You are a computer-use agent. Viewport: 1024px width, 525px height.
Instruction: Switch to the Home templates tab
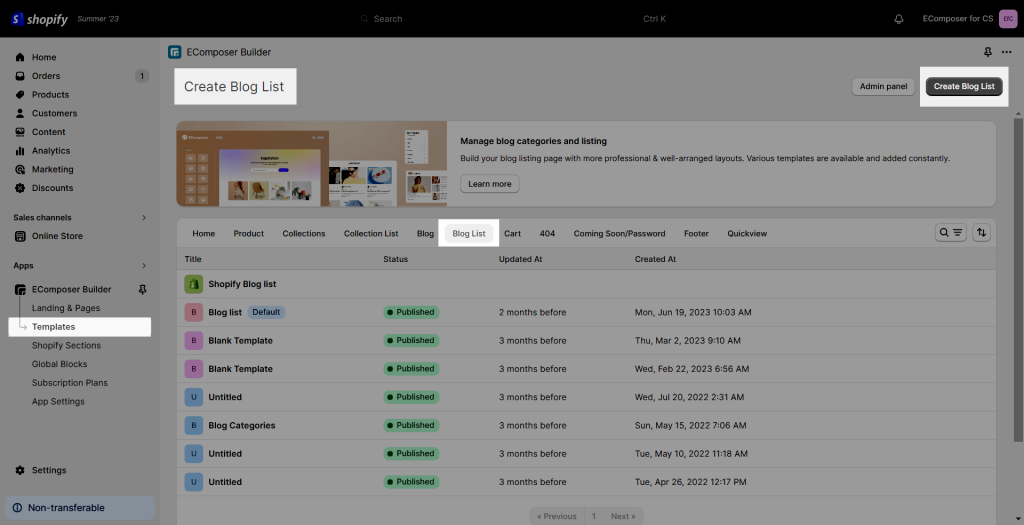pos(204,233)
